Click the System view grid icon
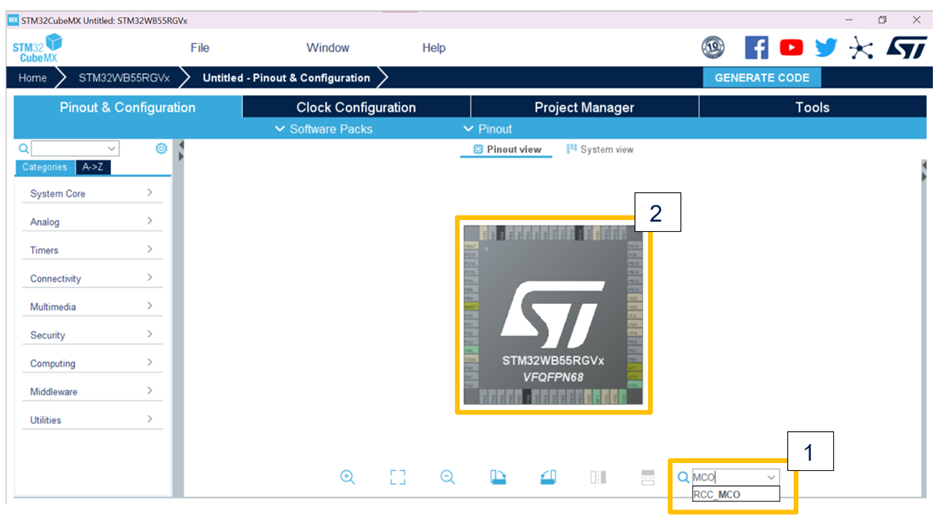940x520 pixels. point(572,149)
